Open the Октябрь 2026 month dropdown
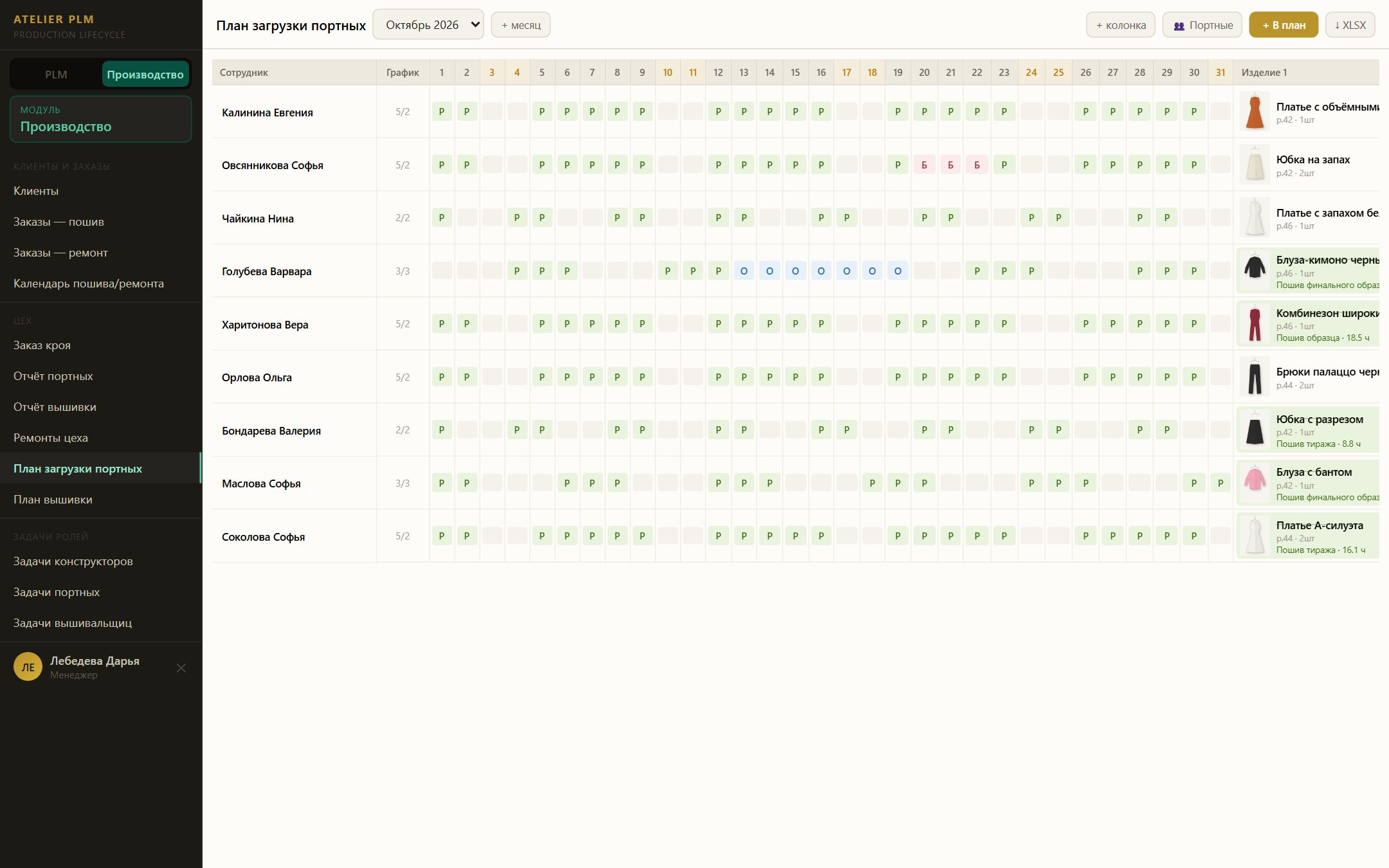 click(x=428, y=24)
